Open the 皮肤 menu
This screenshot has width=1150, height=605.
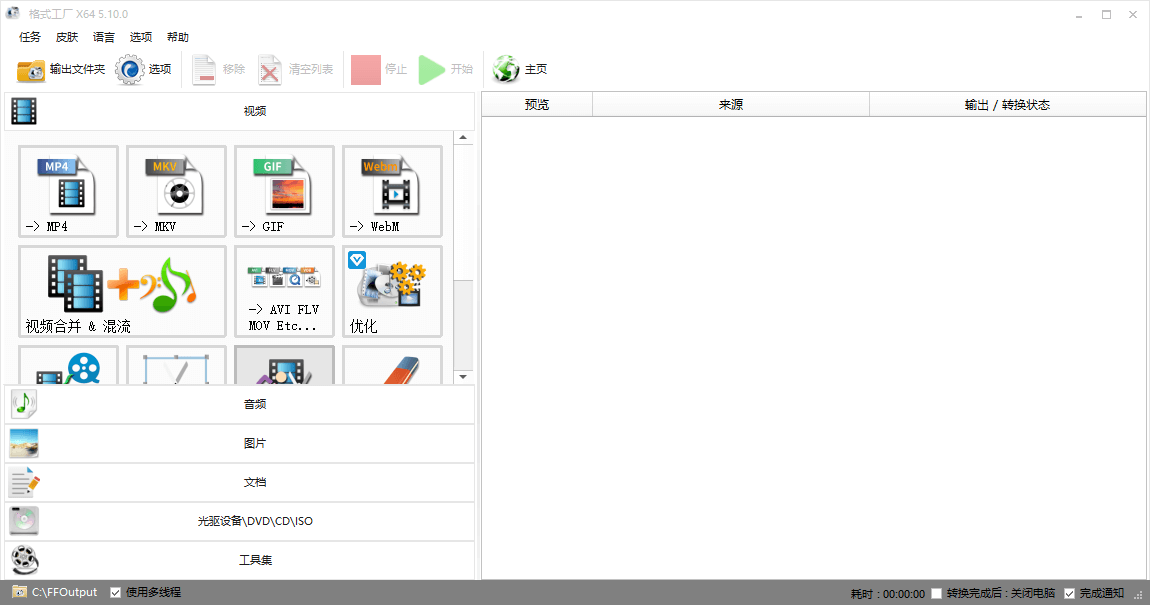[67, 37]
